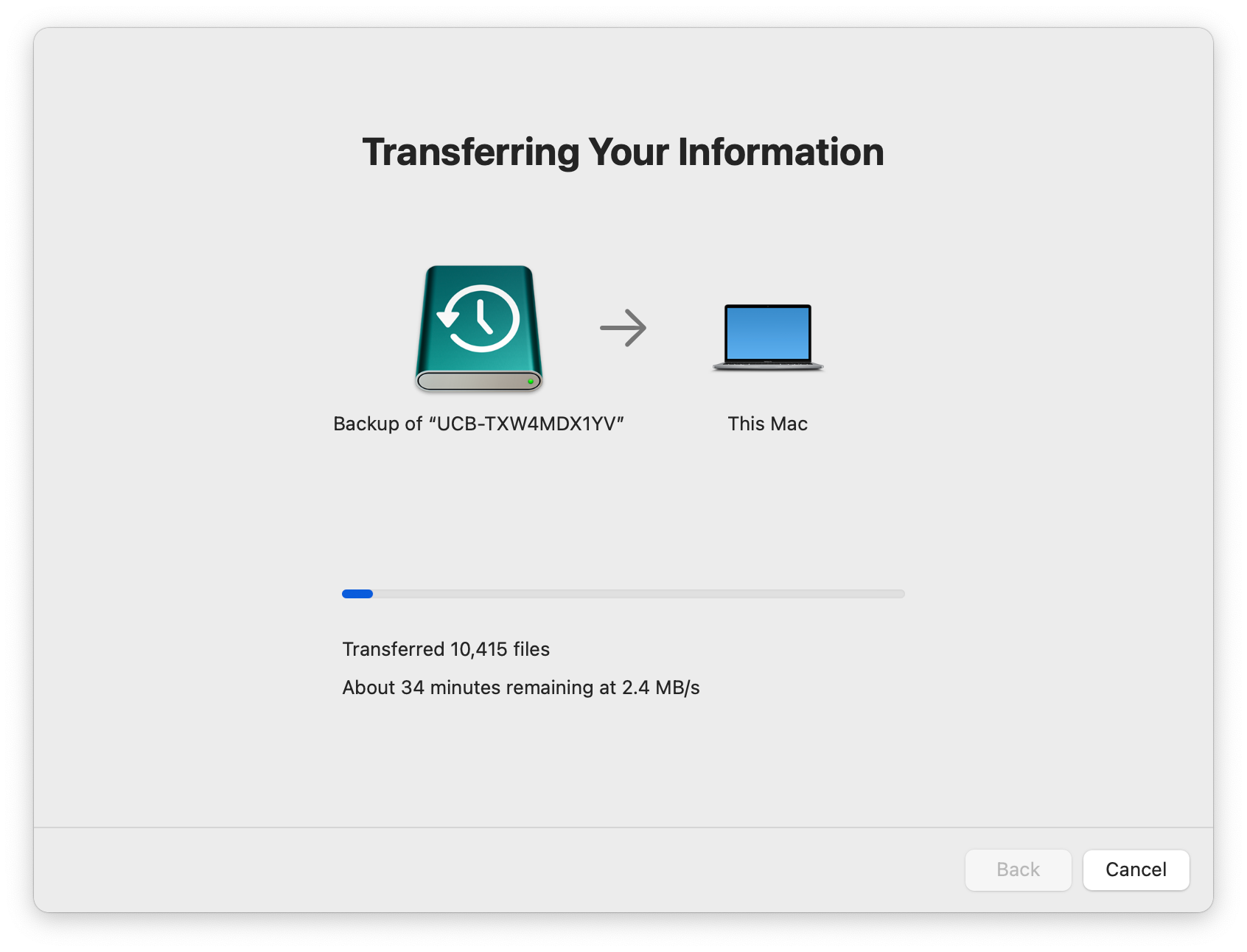
Task: Click the Time Machine backup drive icon
Action: pyautogui.click(x=478, y=329)
